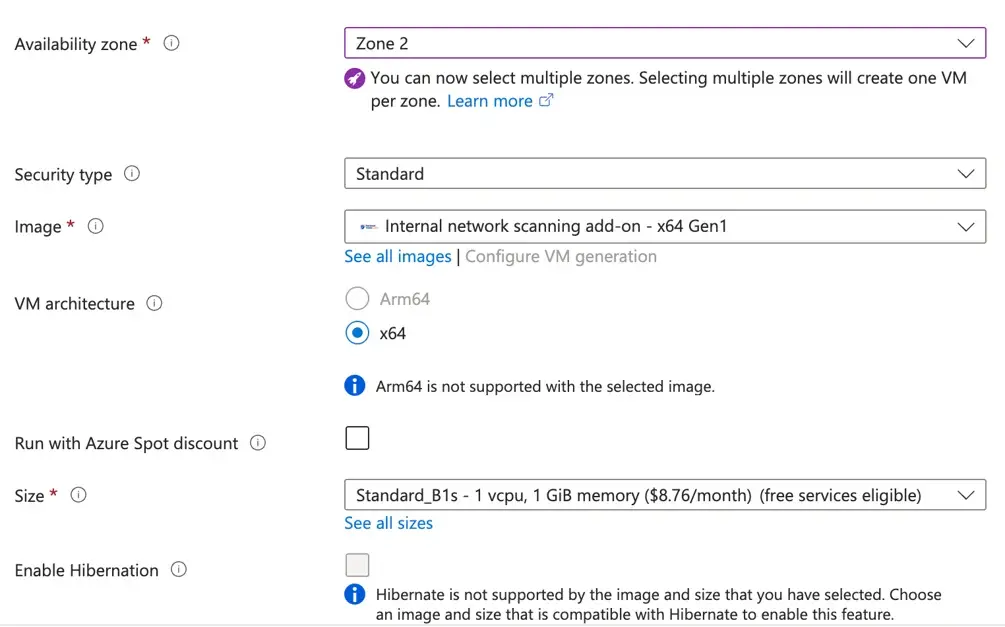Open the Size Standard_B1s dropdown

tap(665, 495)
